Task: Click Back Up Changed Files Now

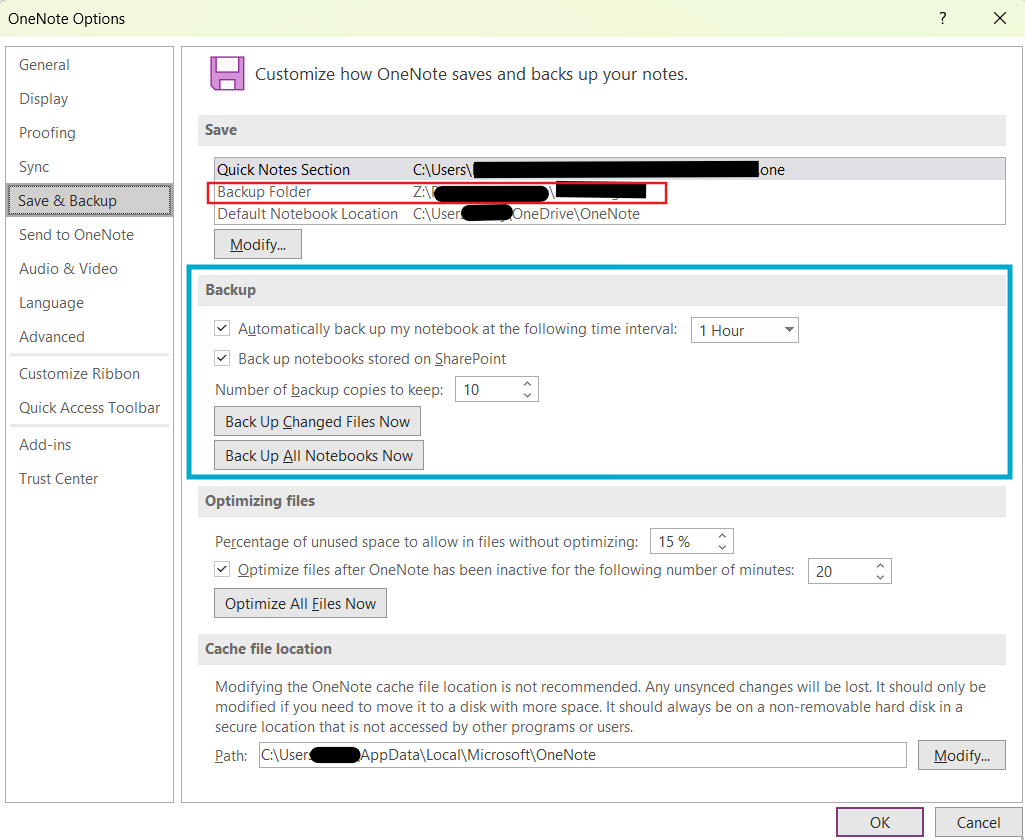Action: pos(317,422)
